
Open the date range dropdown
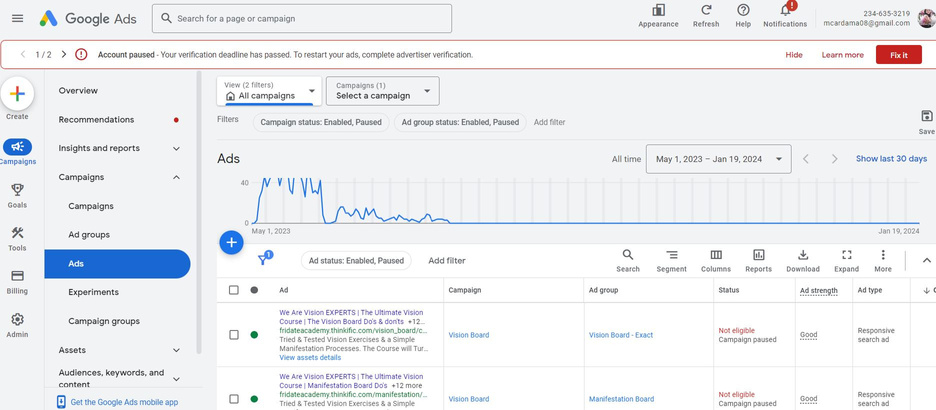pos(719,159)
